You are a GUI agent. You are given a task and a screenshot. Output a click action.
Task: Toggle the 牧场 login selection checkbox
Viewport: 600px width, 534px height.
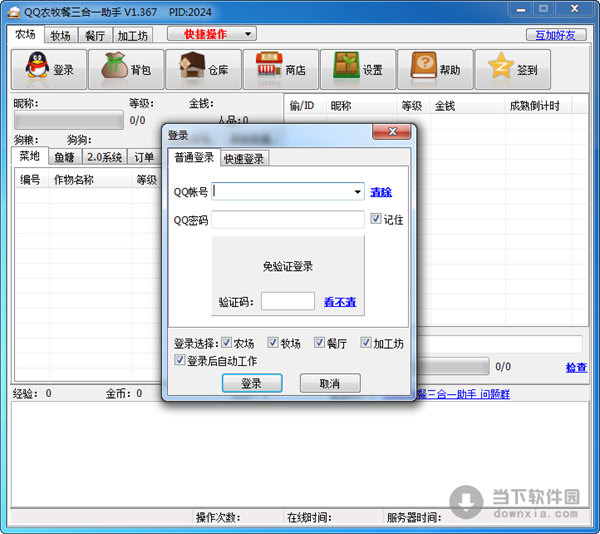(x=273, y=342)
